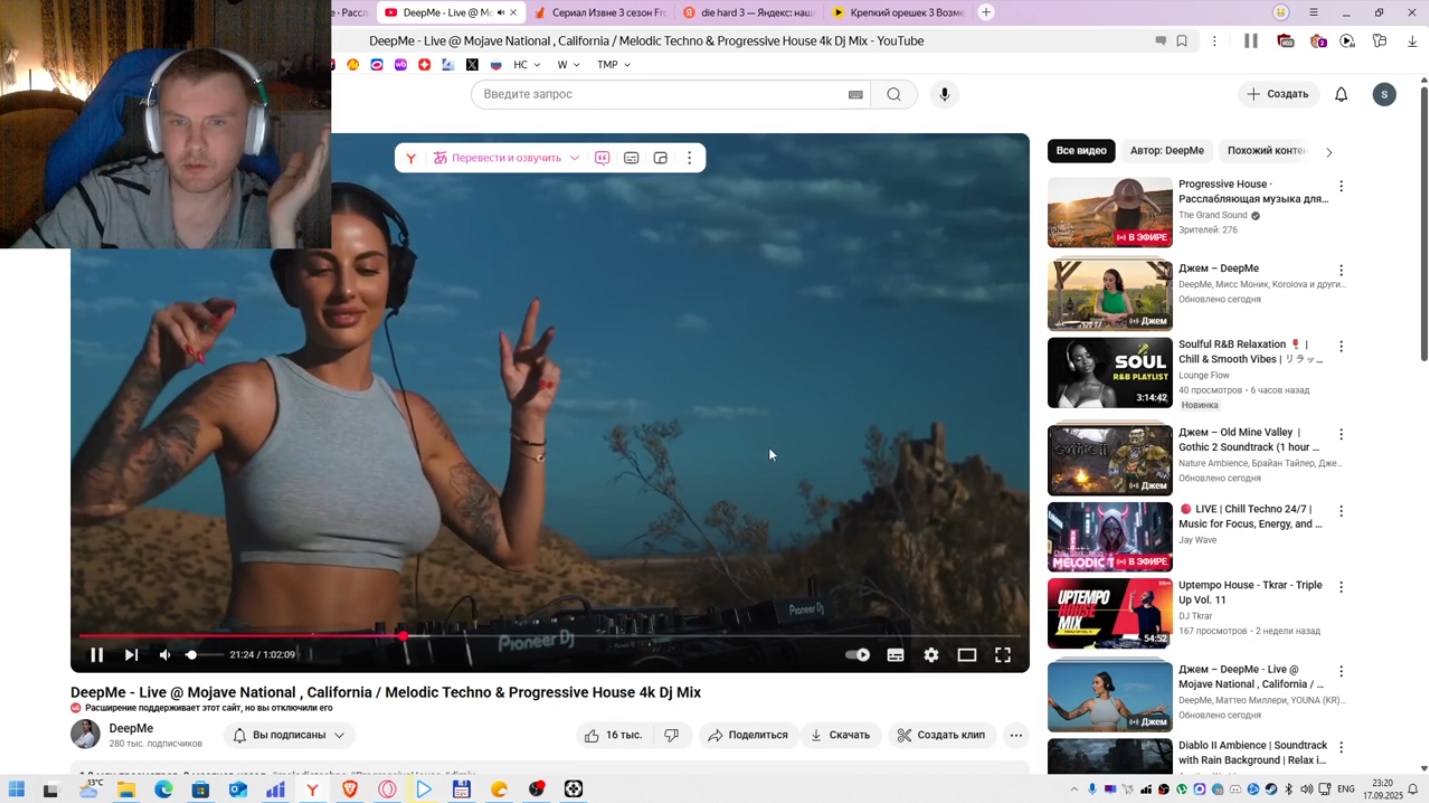Mute the video player volume

(x=165, y=655)
